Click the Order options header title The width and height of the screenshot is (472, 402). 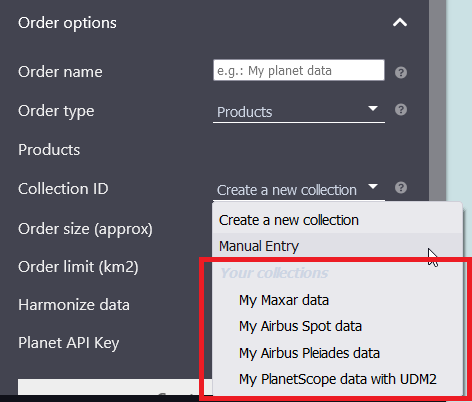point(67,23)
